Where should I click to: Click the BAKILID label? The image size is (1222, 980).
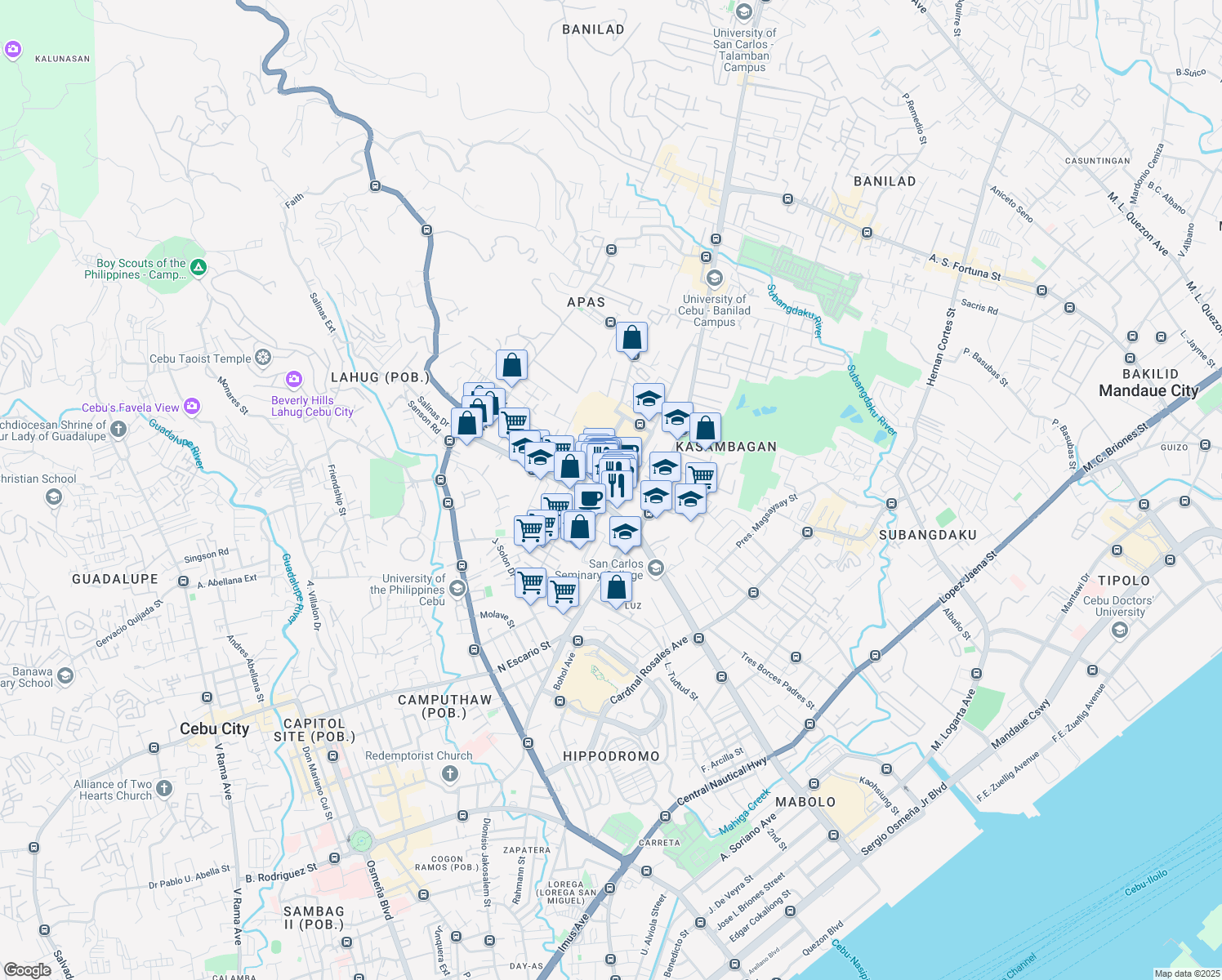click(1151, 374)
